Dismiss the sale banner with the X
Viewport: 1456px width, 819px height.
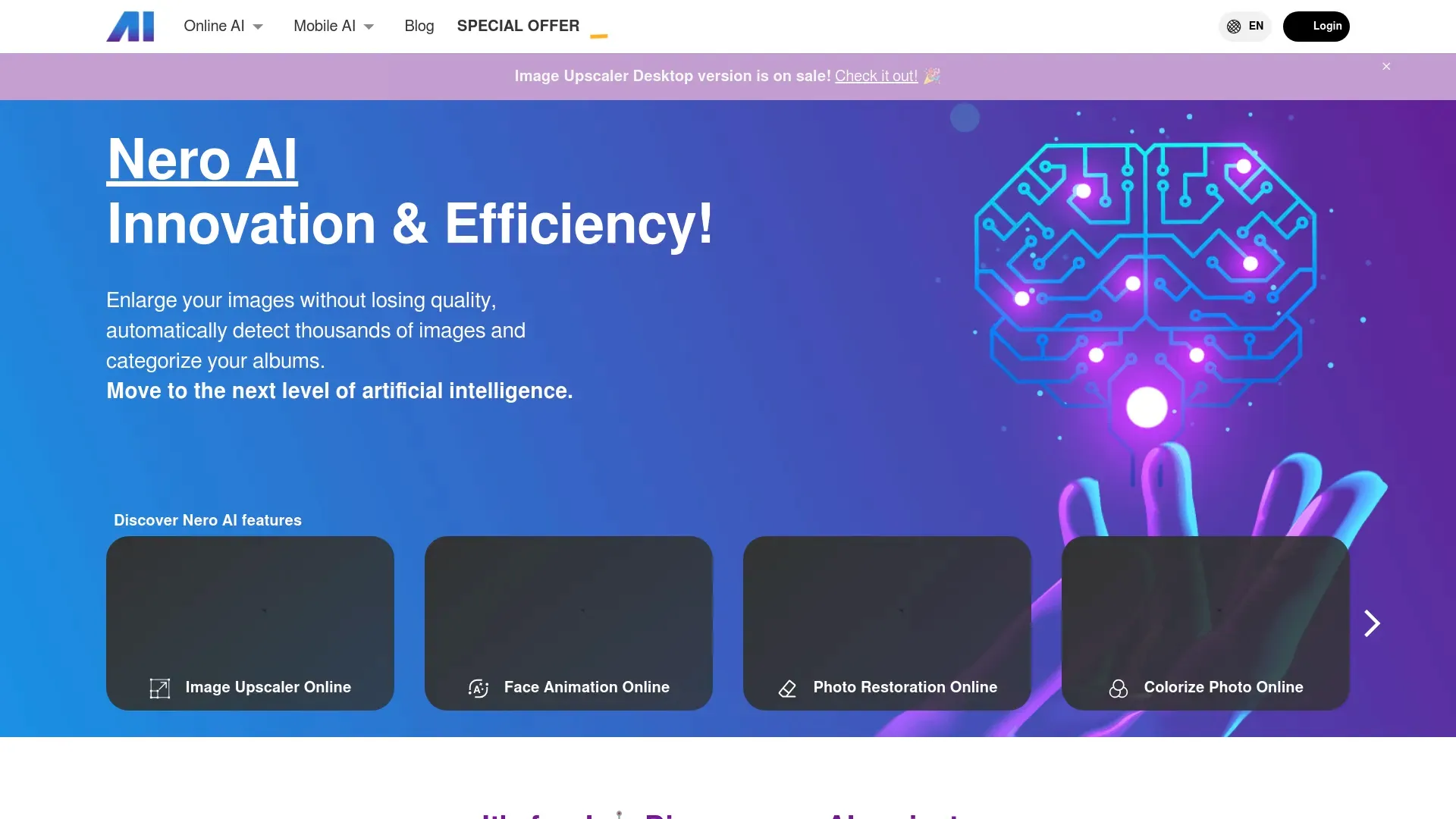(1386, 67)
